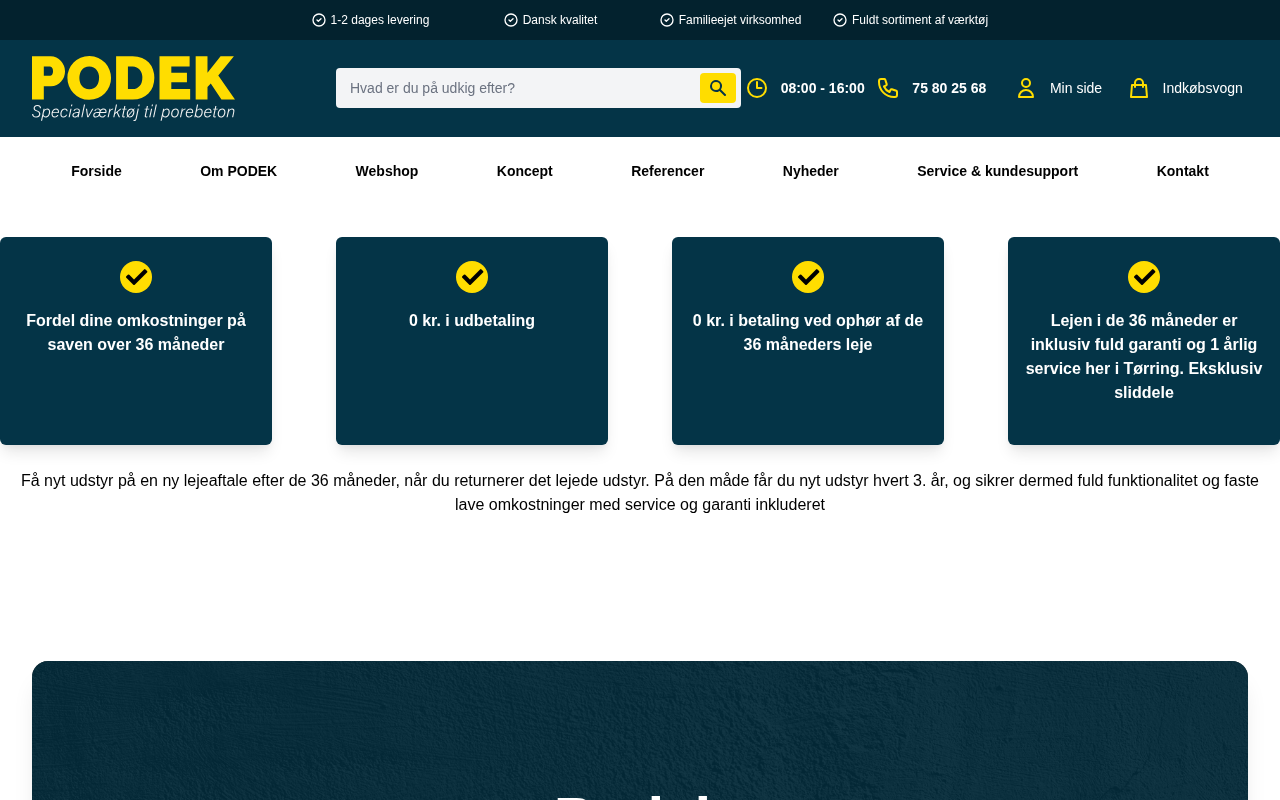Open the Indkøbsvogn link
Image resolution: width=1280 pixels, height=800 pixels.
point(1203,88)
